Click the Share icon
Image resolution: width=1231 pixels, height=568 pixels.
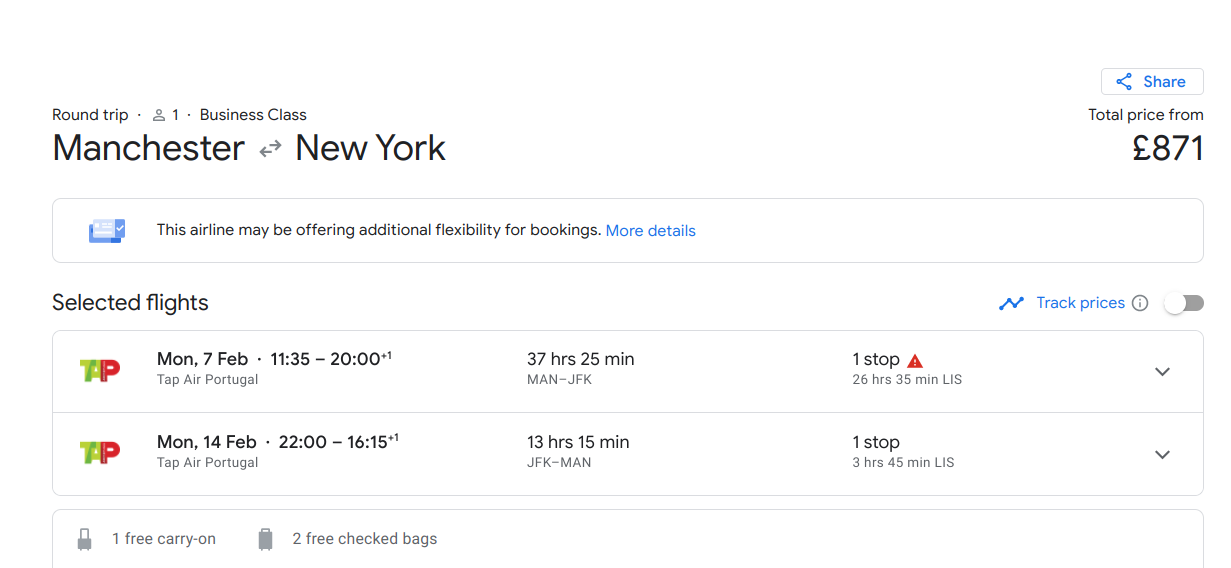[1124, 82]
